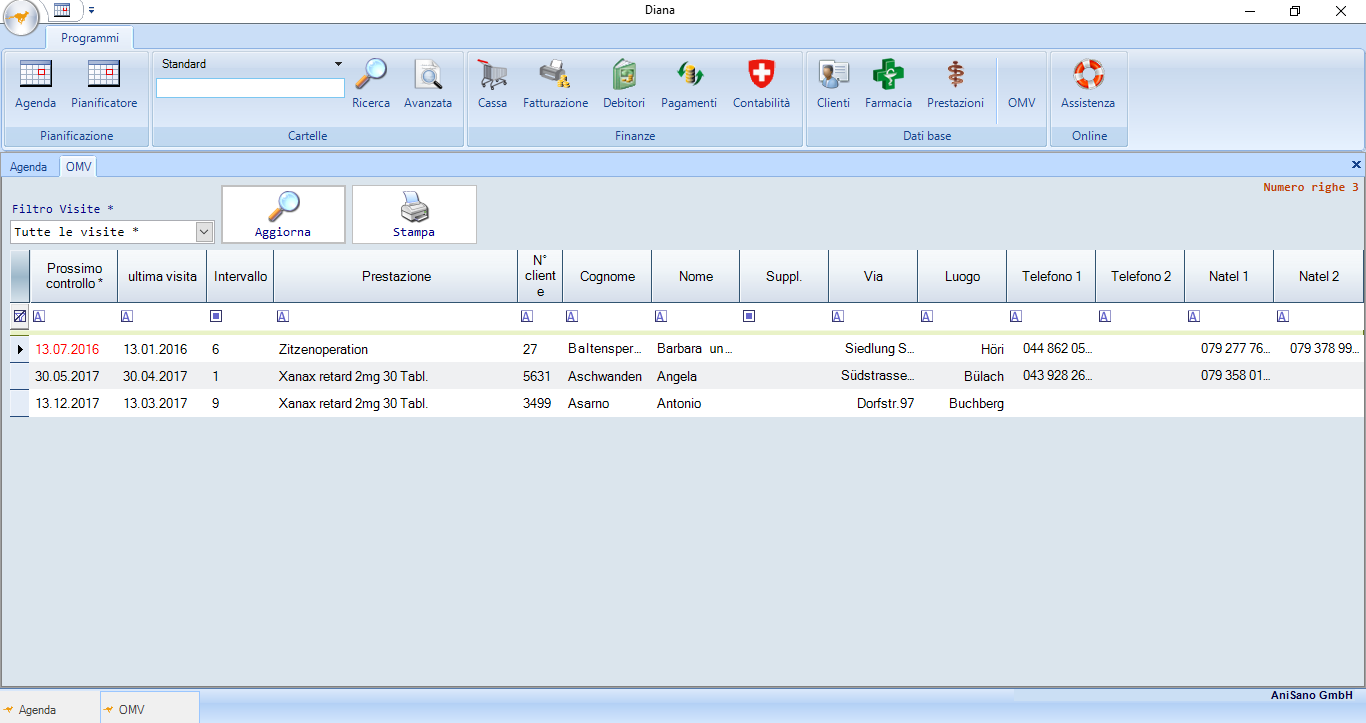Open Avanzata advanced search
This screenshot has width=1366, height=723.
tap(428, 85)
